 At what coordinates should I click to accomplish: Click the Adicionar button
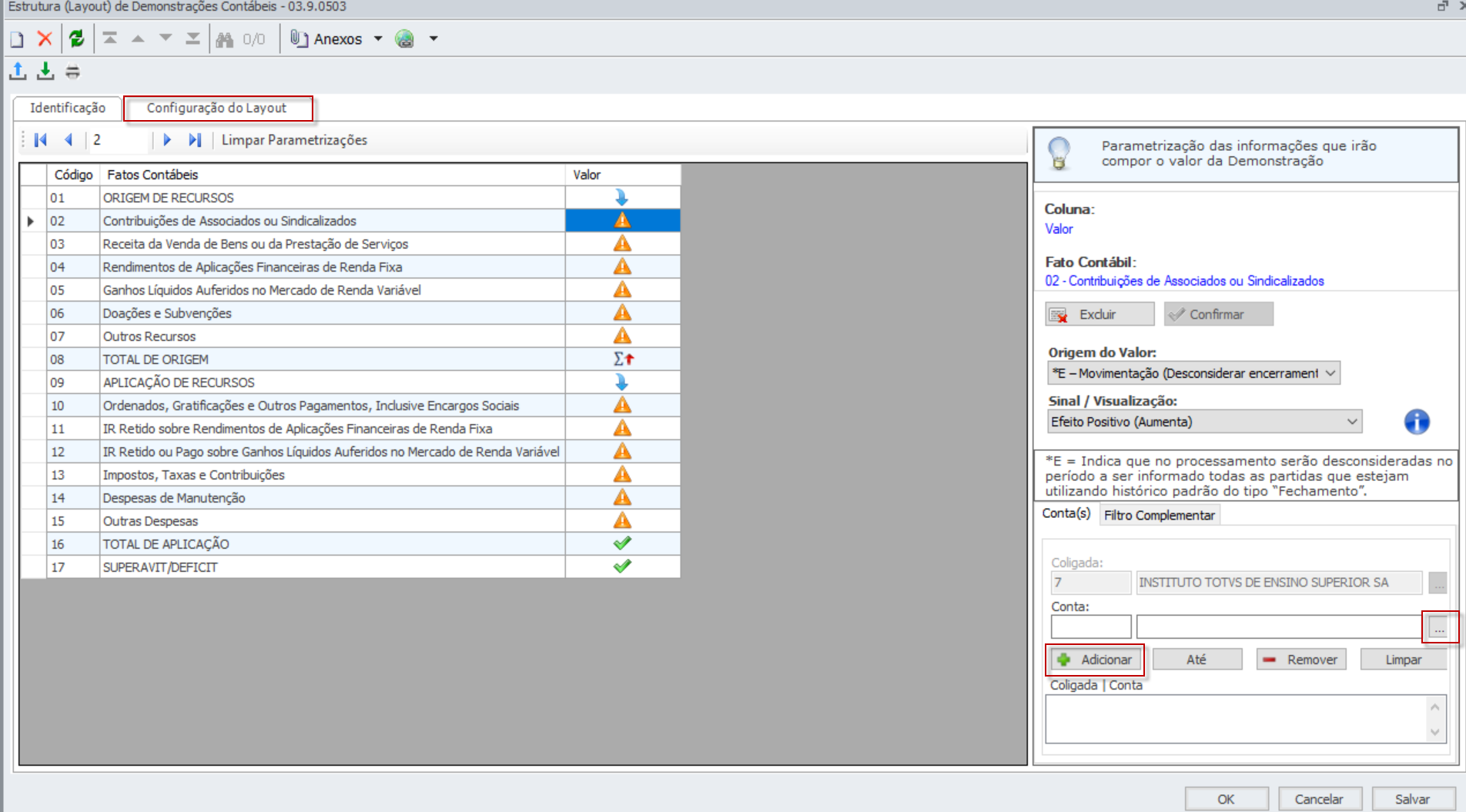click(x=1094, y=660)
